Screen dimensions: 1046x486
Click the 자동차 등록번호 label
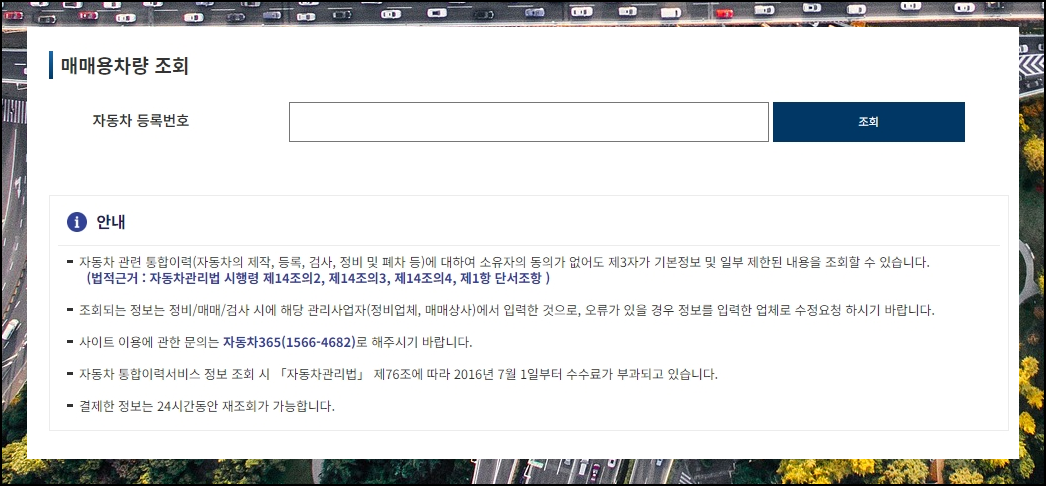pos(141,121)
